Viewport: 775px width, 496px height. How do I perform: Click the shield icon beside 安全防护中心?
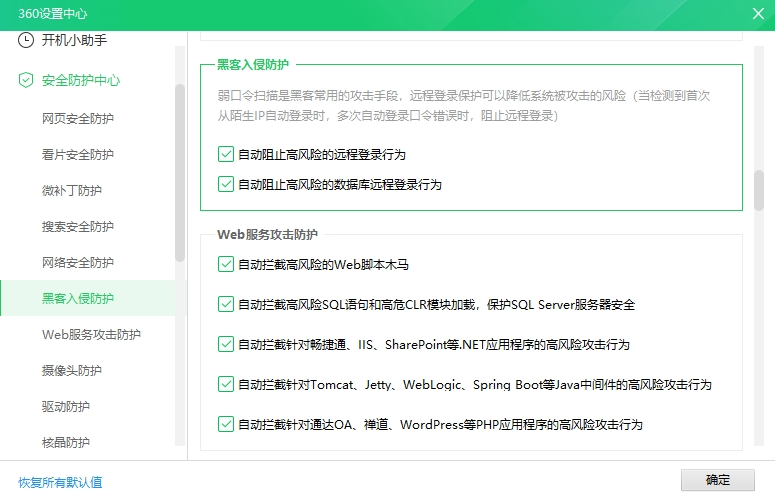[x=26, y=80]
